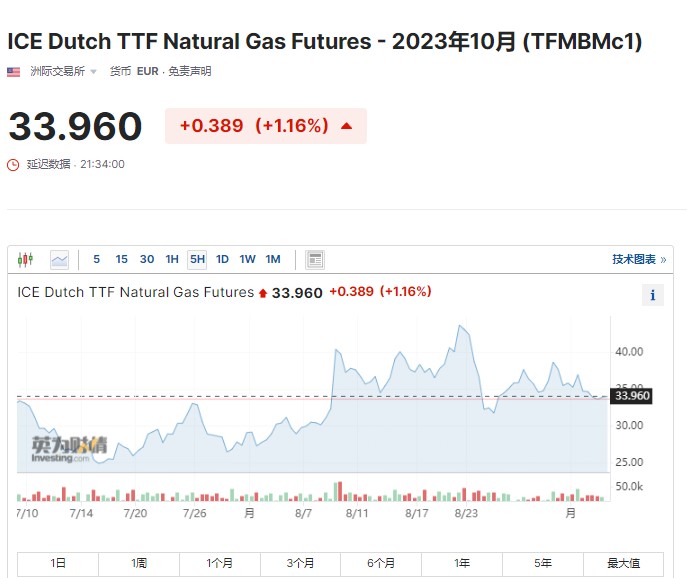Switch to candlestick chart icon
Screen dimensions: 687x578
coord(25,259)
